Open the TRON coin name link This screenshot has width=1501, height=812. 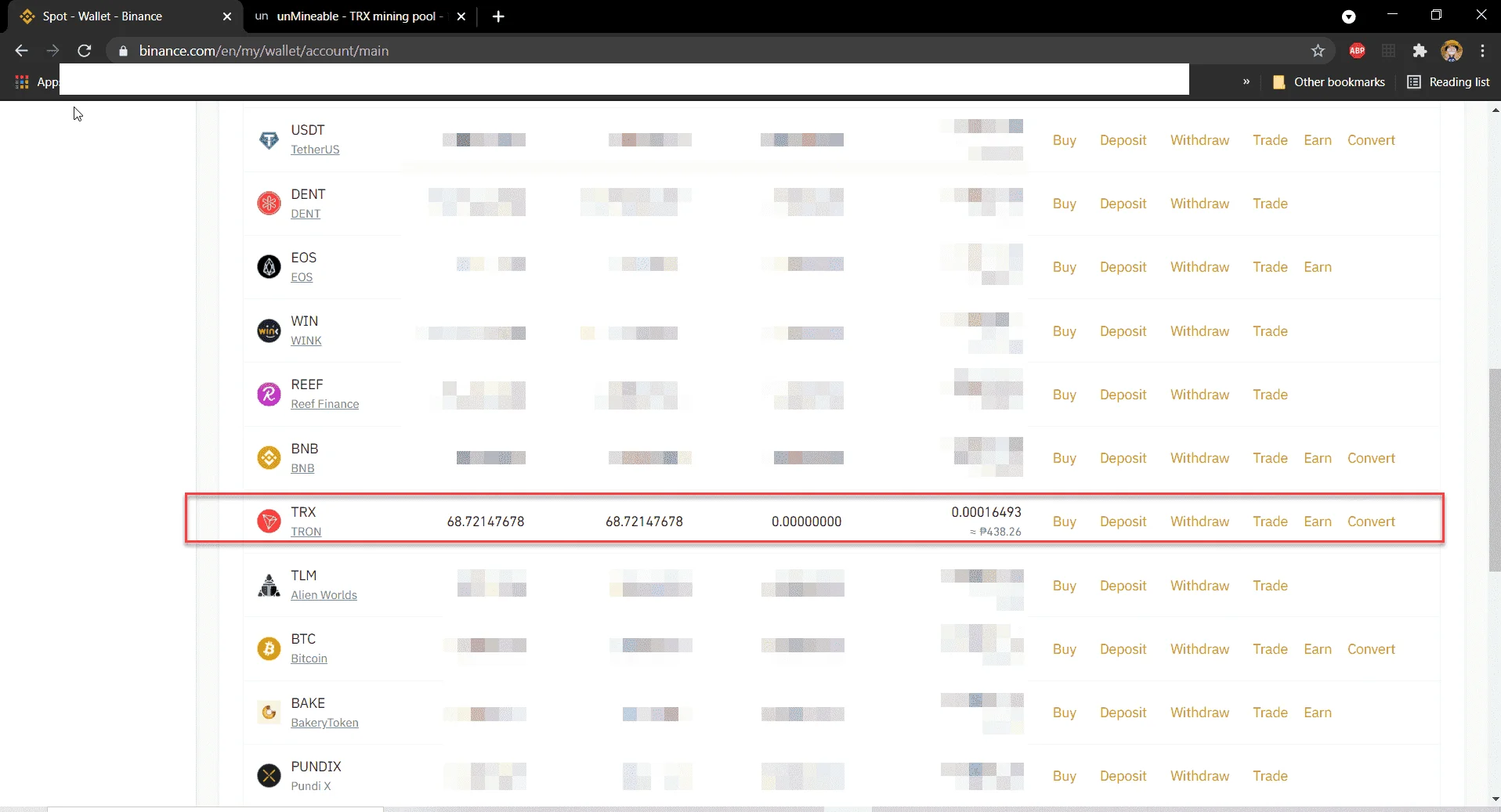(x=306, y=532)
